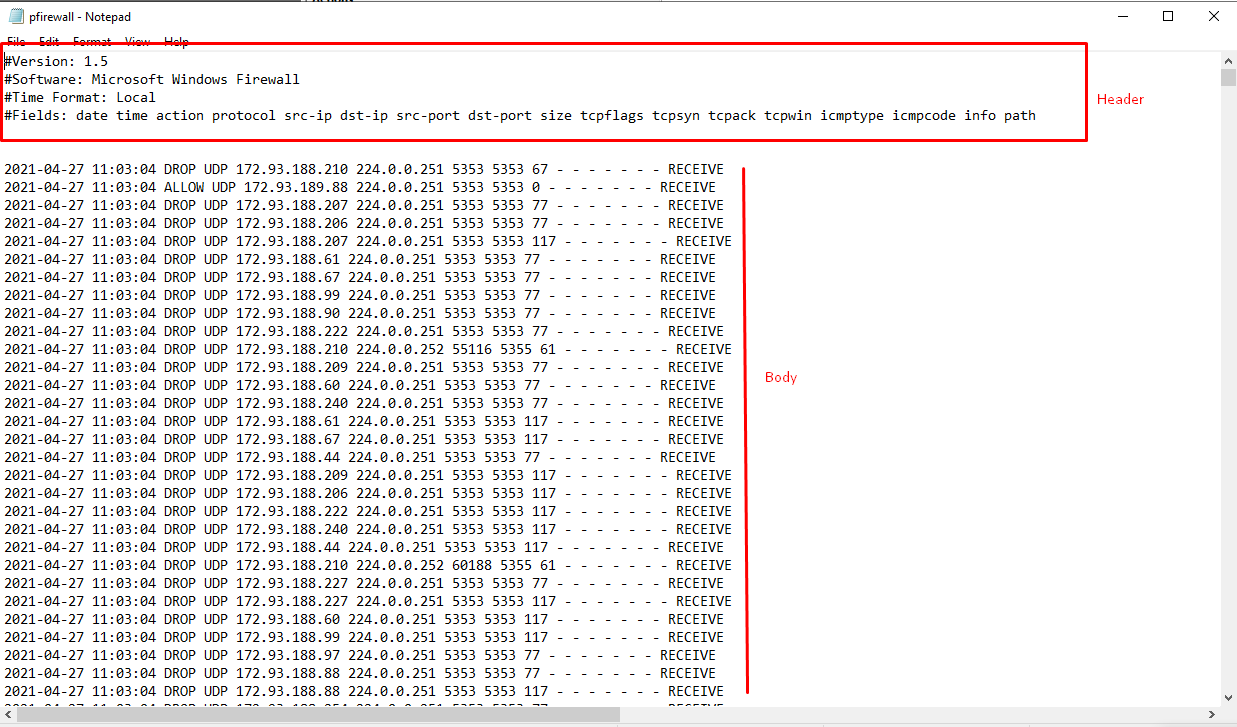The height and width of the screenshot is (727, 1237).
Task: Click the 172.93.188.222 line with size 77
Action: [364, 331]
